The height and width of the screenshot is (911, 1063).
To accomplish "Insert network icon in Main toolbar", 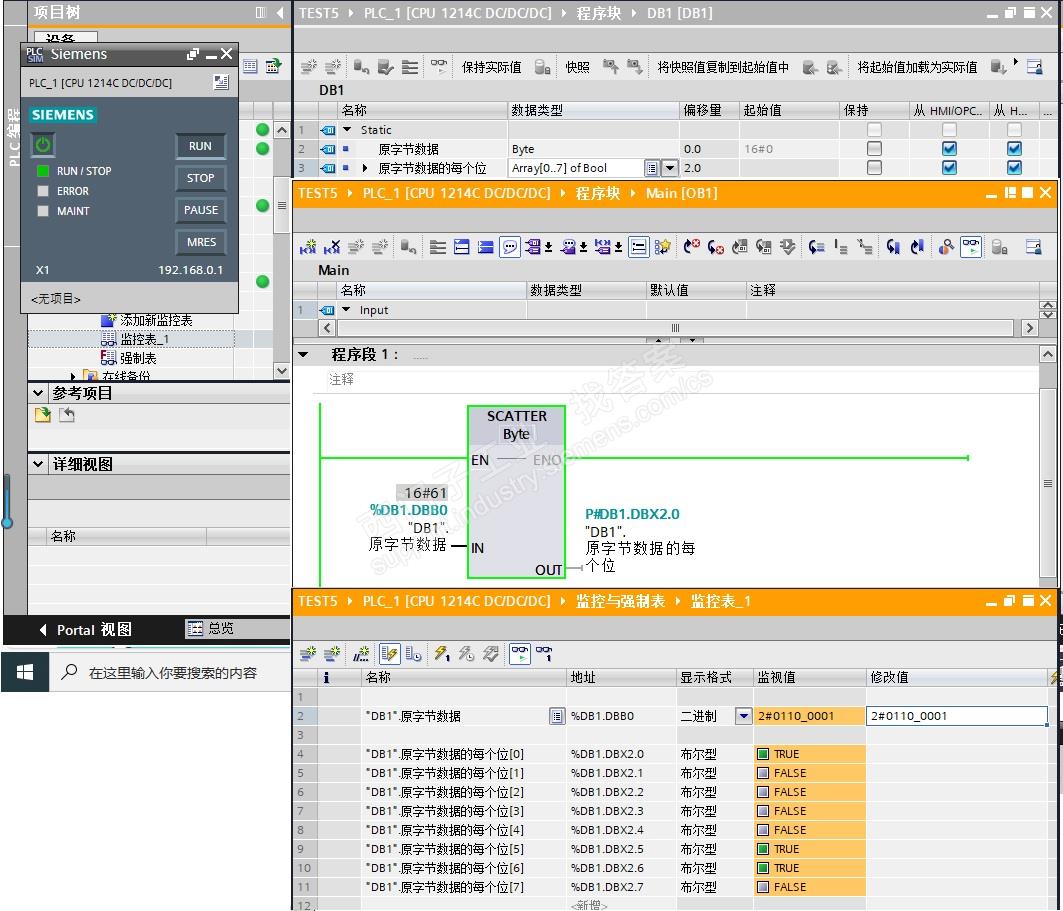I will tap(308, 247).
